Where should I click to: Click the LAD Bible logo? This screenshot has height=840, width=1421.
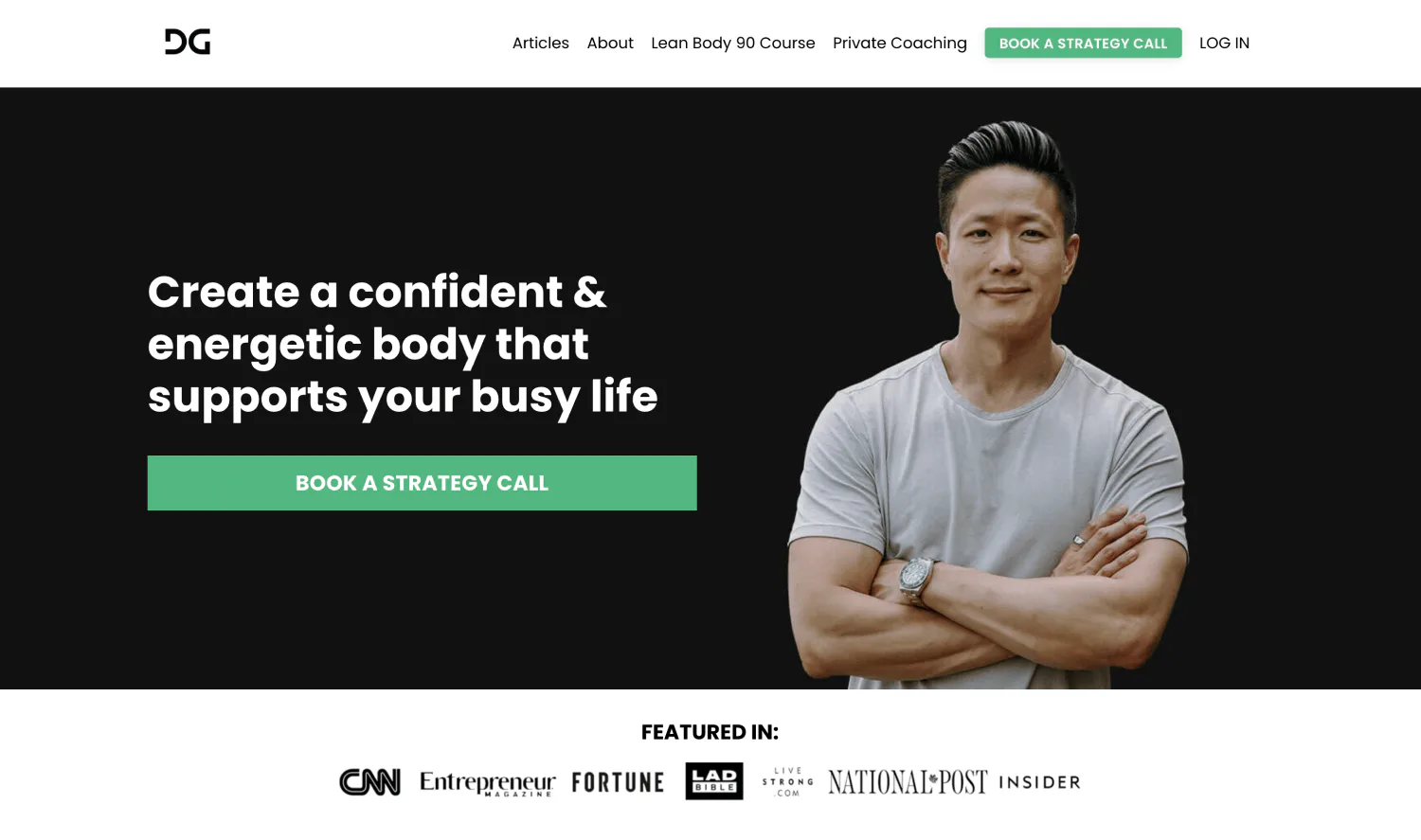tap(714, 781)
